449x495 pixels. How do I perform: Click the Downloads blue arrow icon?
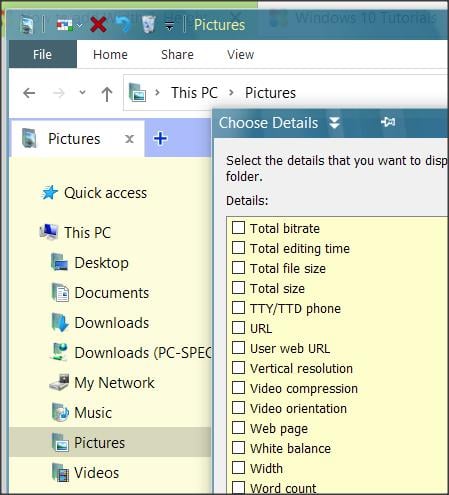(x=60, y=322)
